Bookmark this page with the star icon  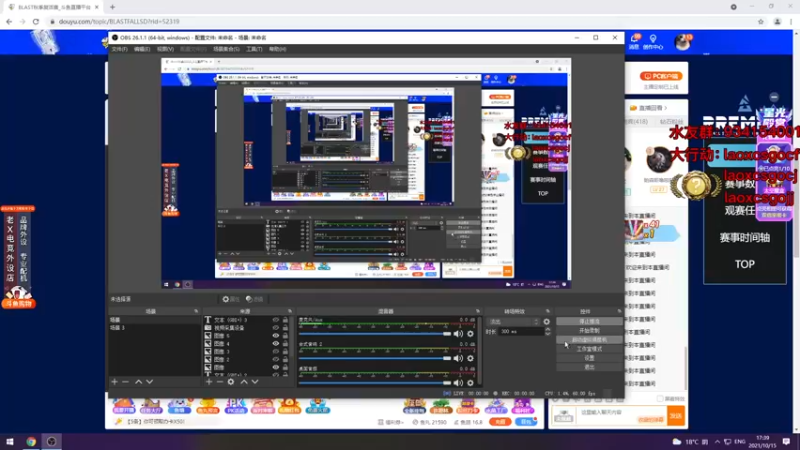[761, 21]
